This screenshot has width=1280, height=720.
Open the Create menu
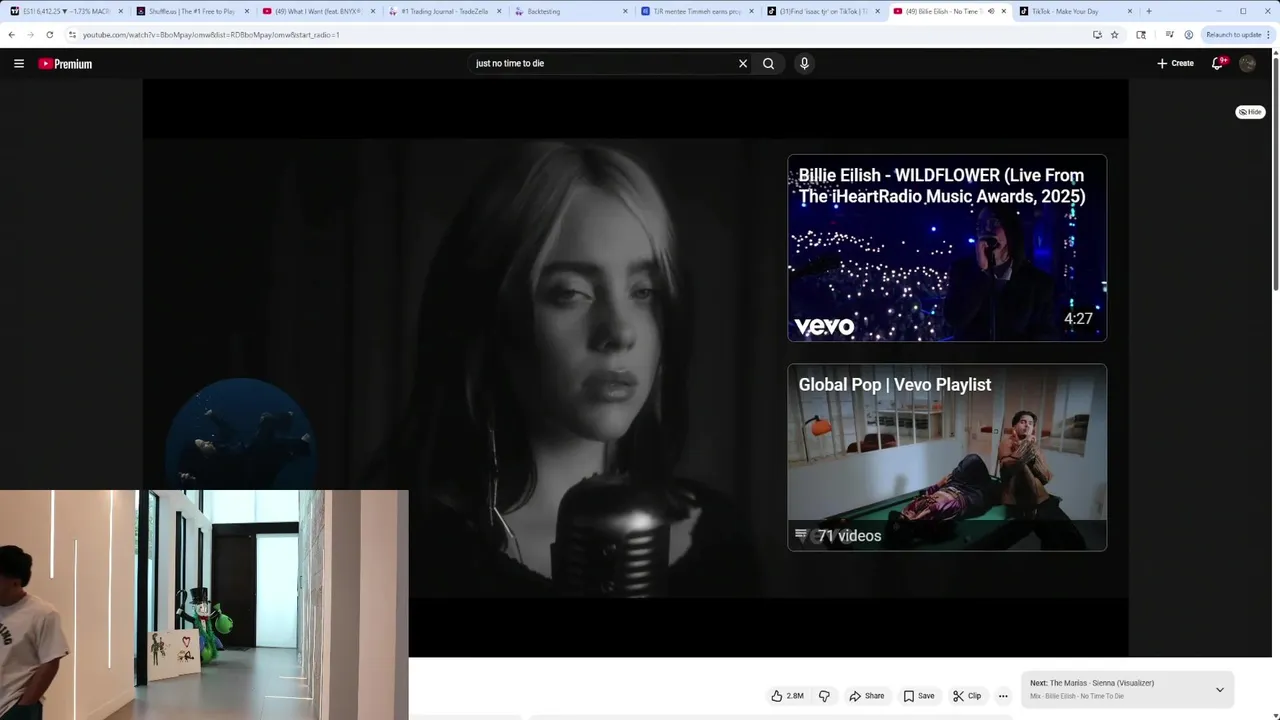[1175, 63]
